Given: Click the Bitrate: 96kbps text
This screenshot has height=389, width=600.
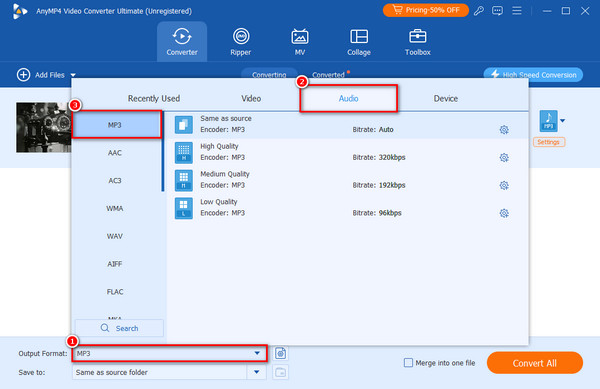Looking at the screenshot, I should tap(377, 213).
